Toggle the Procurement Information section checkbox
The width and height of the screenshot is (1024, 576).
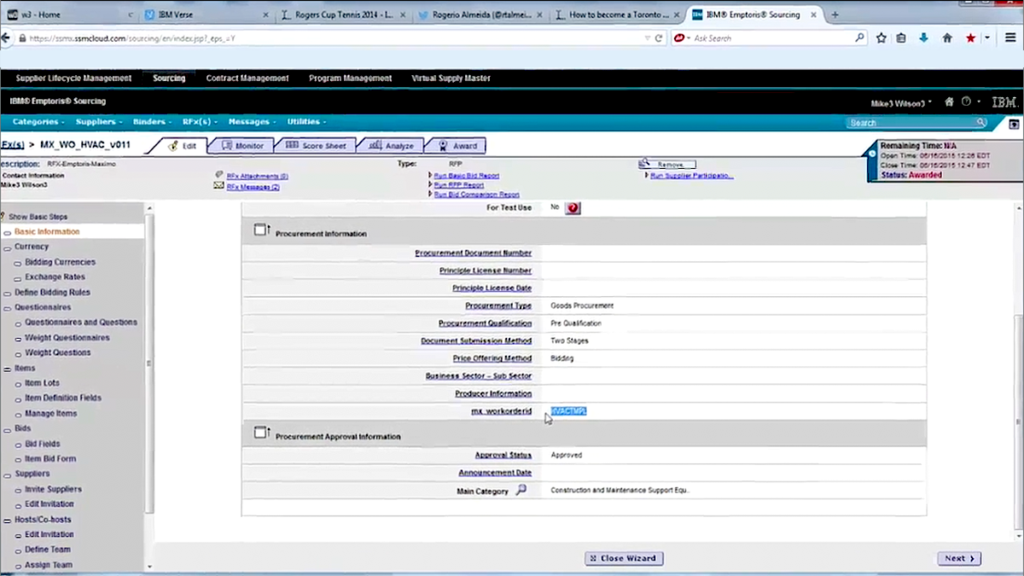pyautogui.click(x=260, y=229)
